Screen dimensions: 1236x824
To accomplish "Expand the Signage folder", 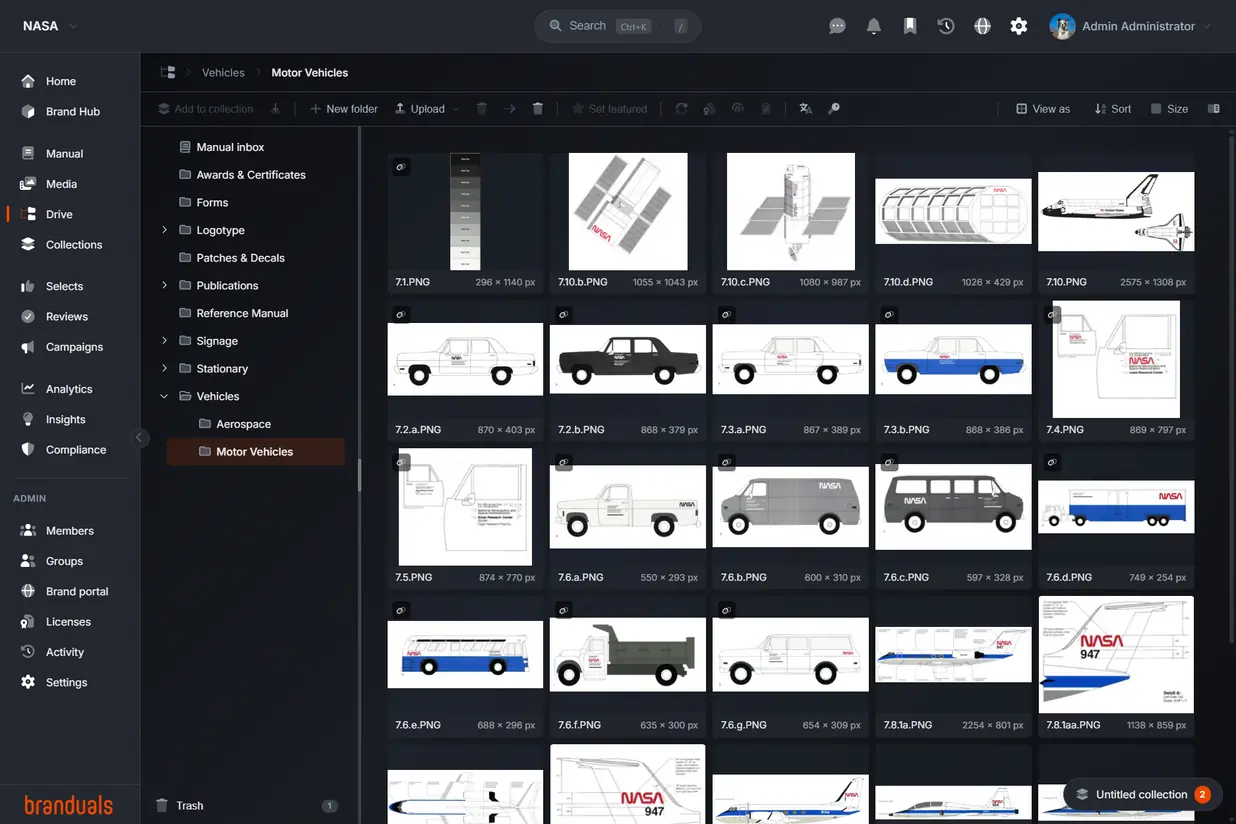I will 164,341.
